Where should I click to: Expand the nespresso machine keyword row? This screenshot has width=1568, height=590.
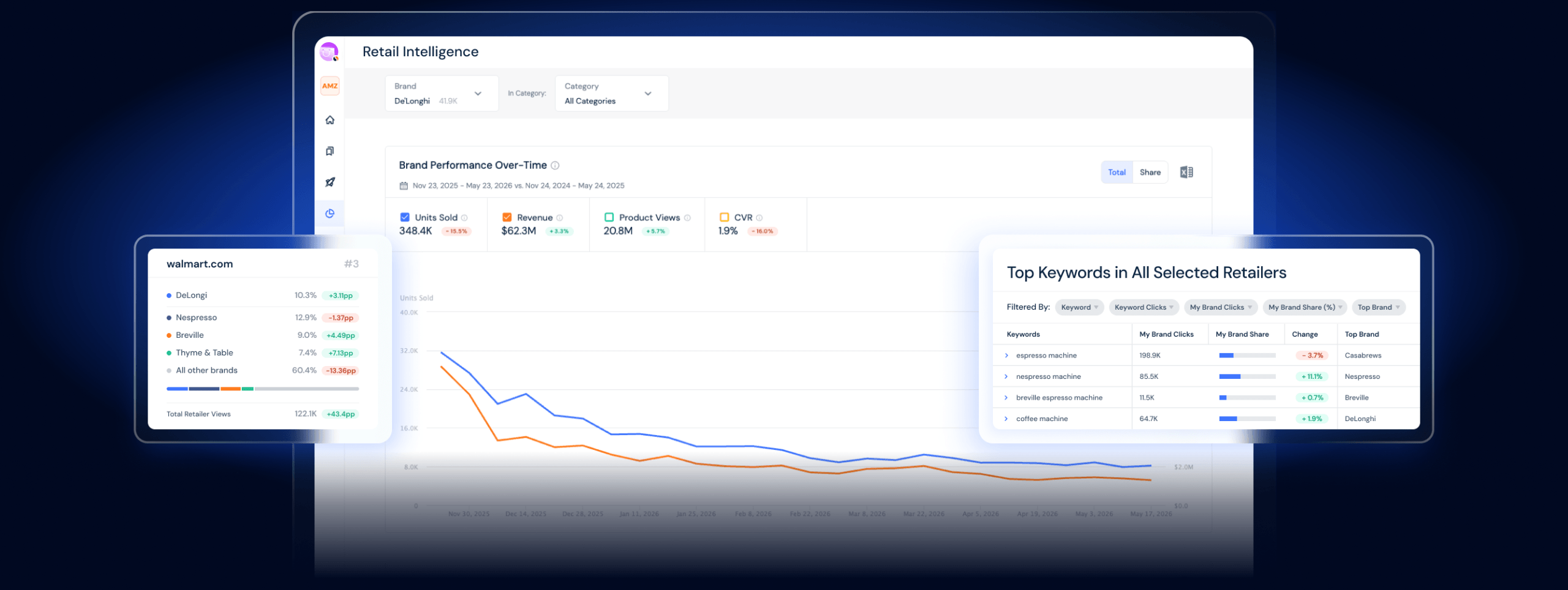click(x=1006, y=376)
